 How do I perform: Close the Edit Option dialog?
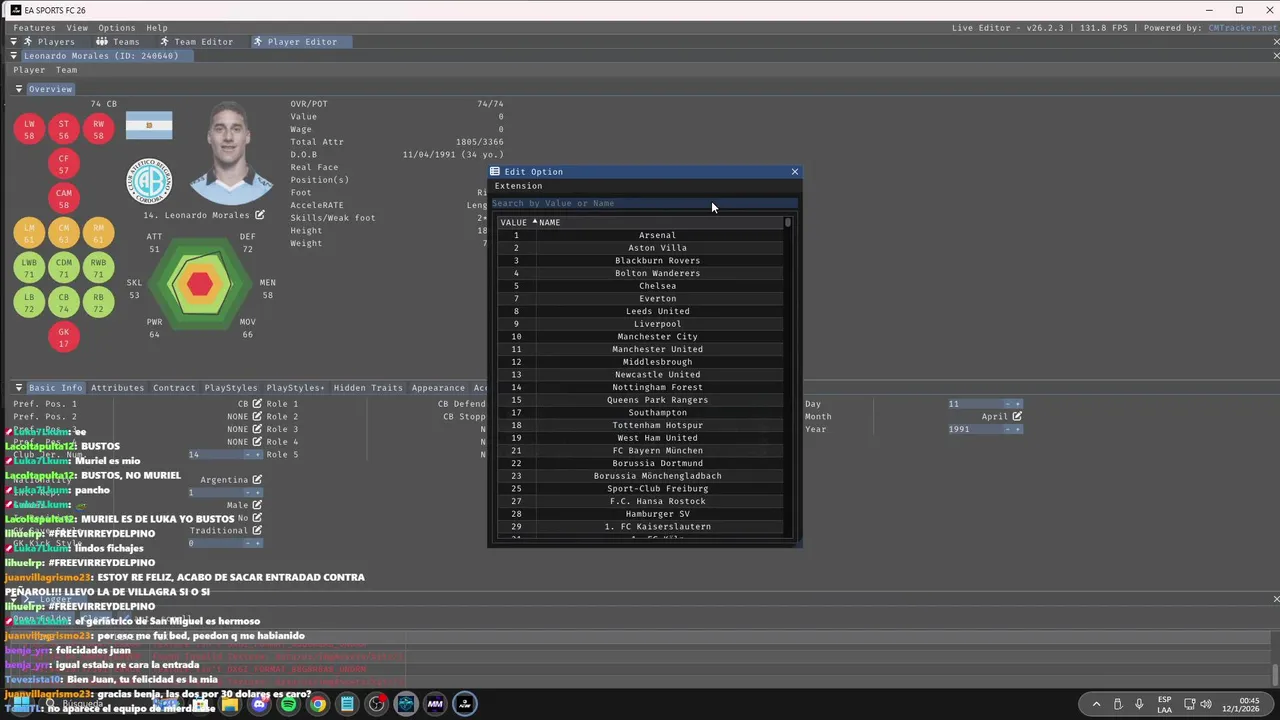click(795, 172)
